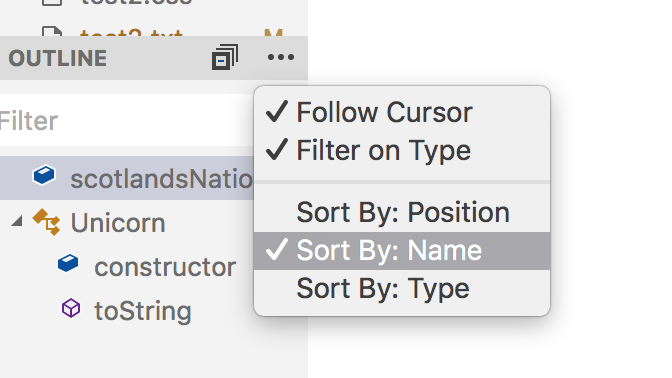Screen dimensions: 672x378
Task: Click the M modified badge in file list
Action: point(273,33)
